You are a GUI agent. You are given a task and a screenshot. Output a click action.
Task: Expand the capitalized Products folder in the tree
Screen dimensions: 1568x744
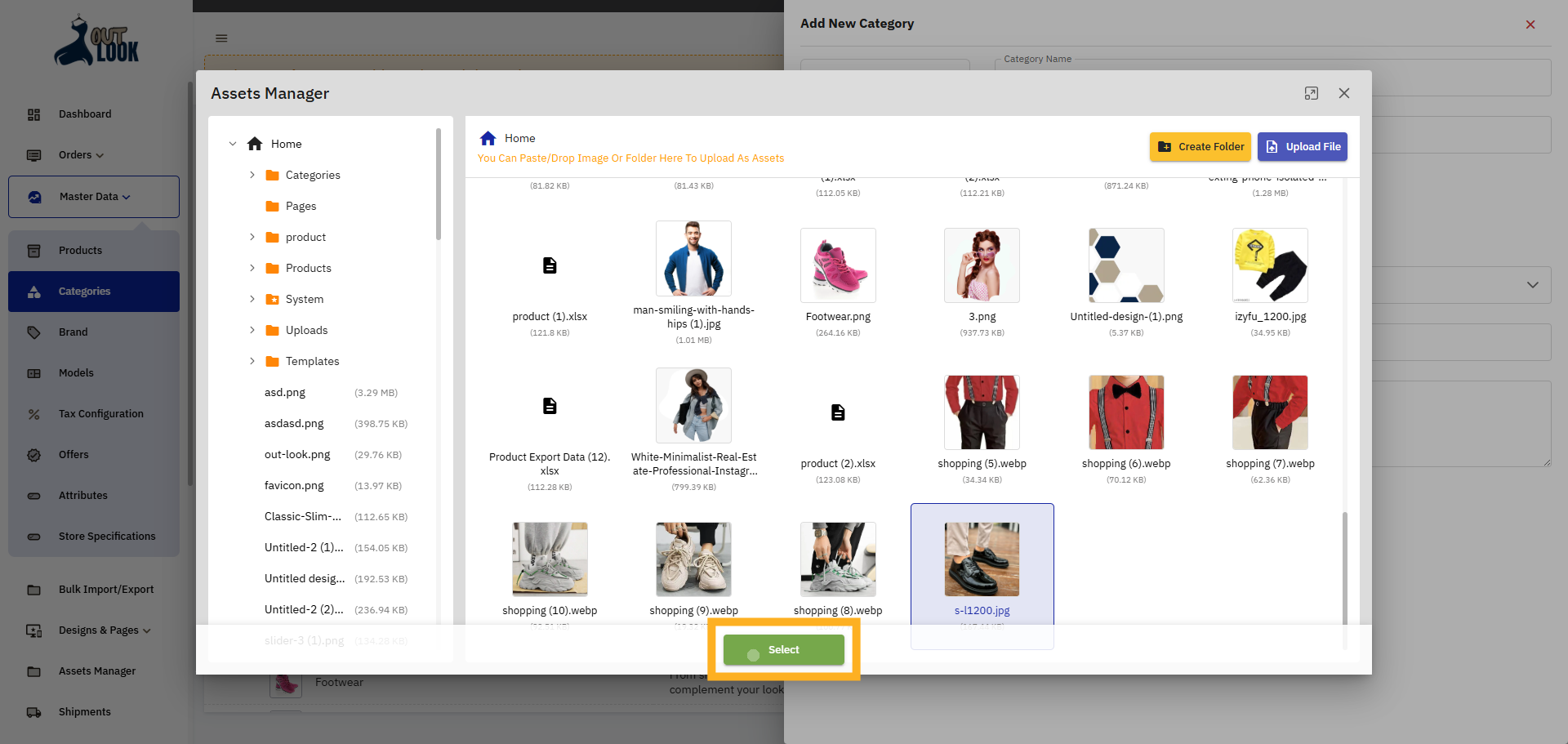pyautogui.click(x=252, y=268)
